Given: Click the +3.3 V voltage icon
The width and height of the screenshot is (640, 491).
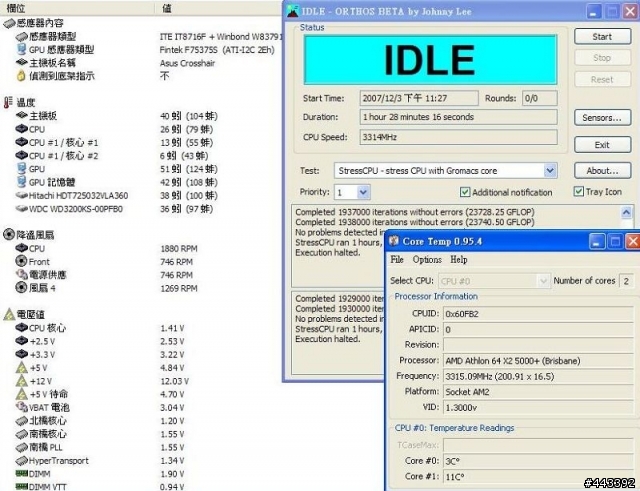Looking at the screenshot, I should (x=21, y=354).
